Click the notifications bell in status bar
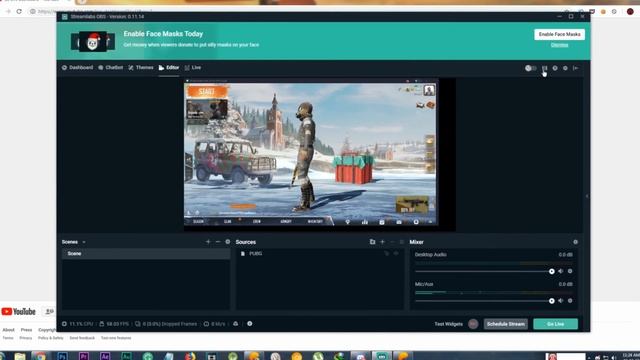640x360 pixels. pos(236,324)
